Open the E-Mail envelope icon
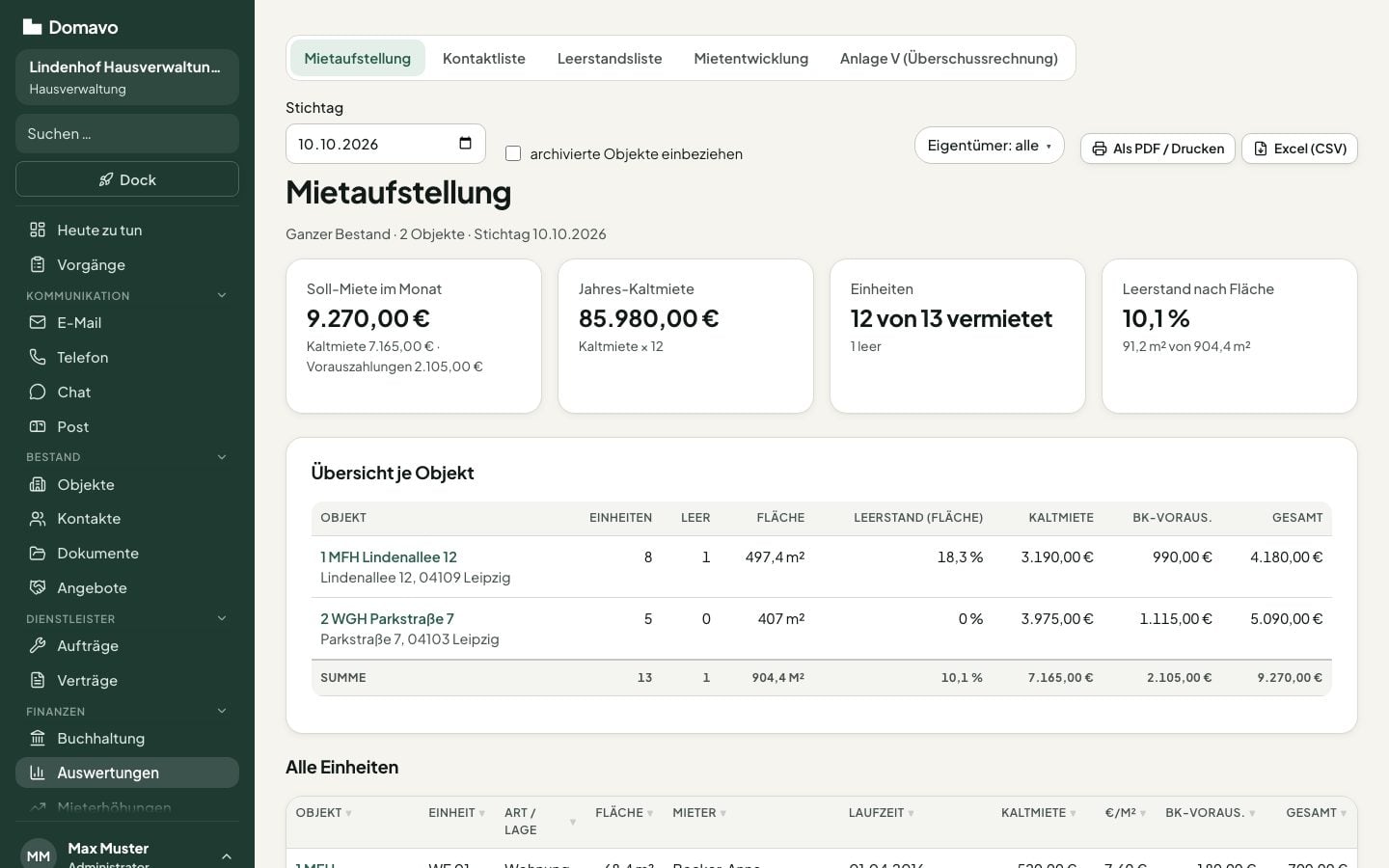The height and width of the screenshot is (868, 1389). (x=38, y=322)
